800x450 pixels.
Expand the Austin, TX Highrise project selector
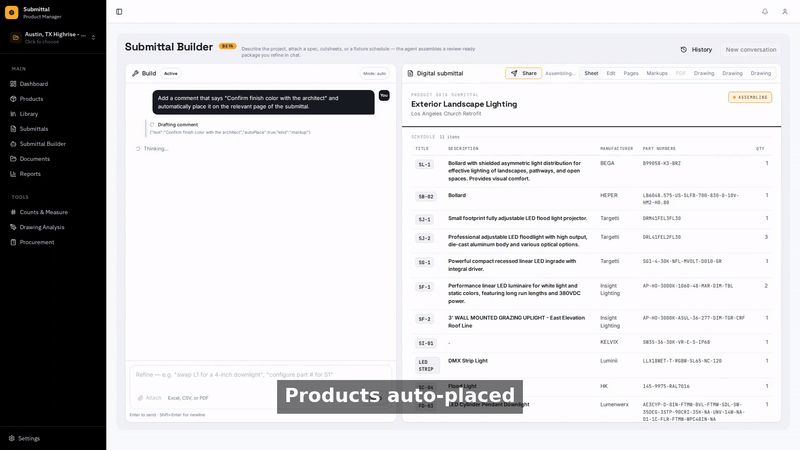coord(53,37)
